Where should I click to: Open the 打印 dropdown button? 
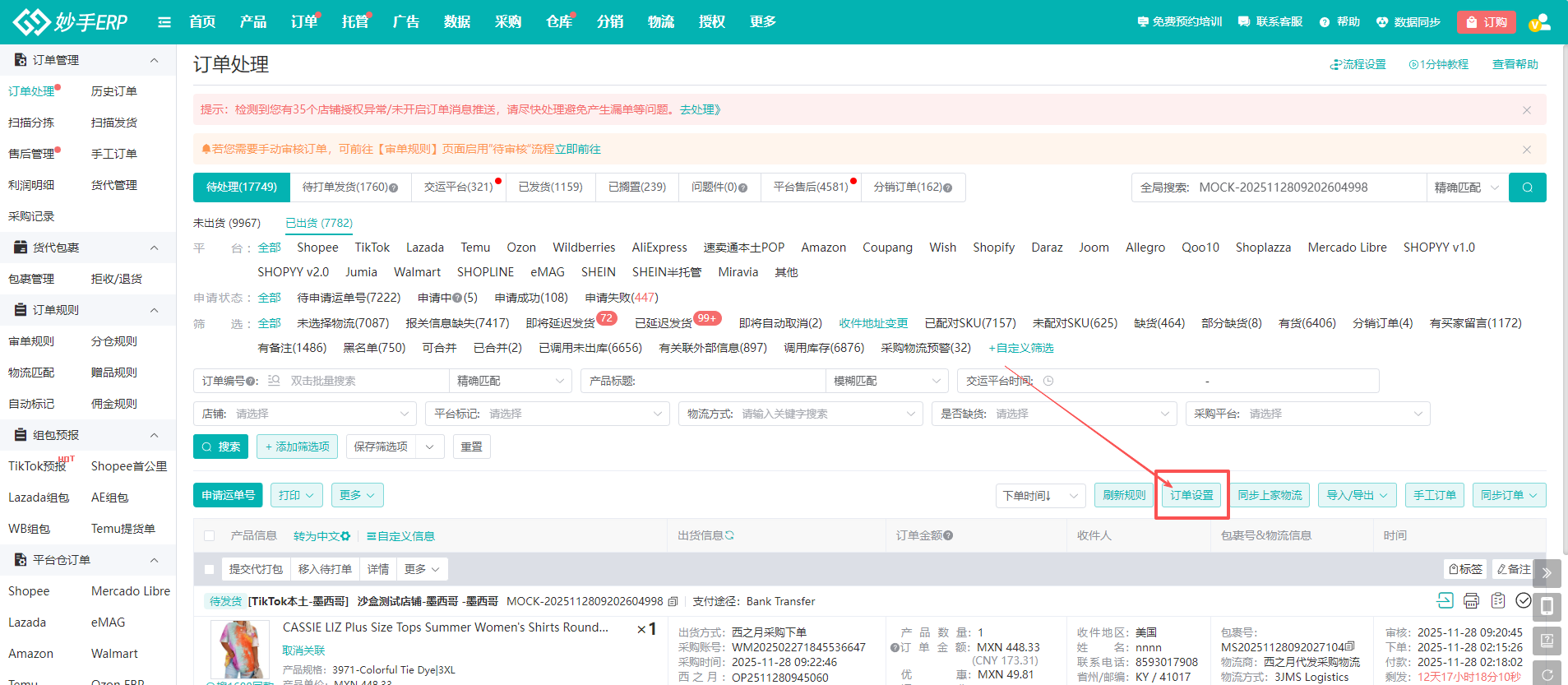[296, 495]
